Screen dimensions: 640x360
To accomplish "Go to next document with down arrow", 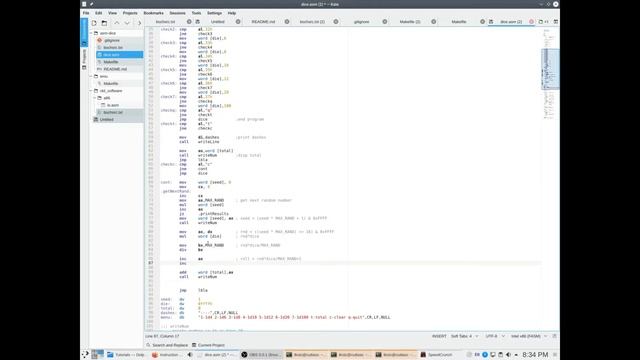I will tap(127, 23).
